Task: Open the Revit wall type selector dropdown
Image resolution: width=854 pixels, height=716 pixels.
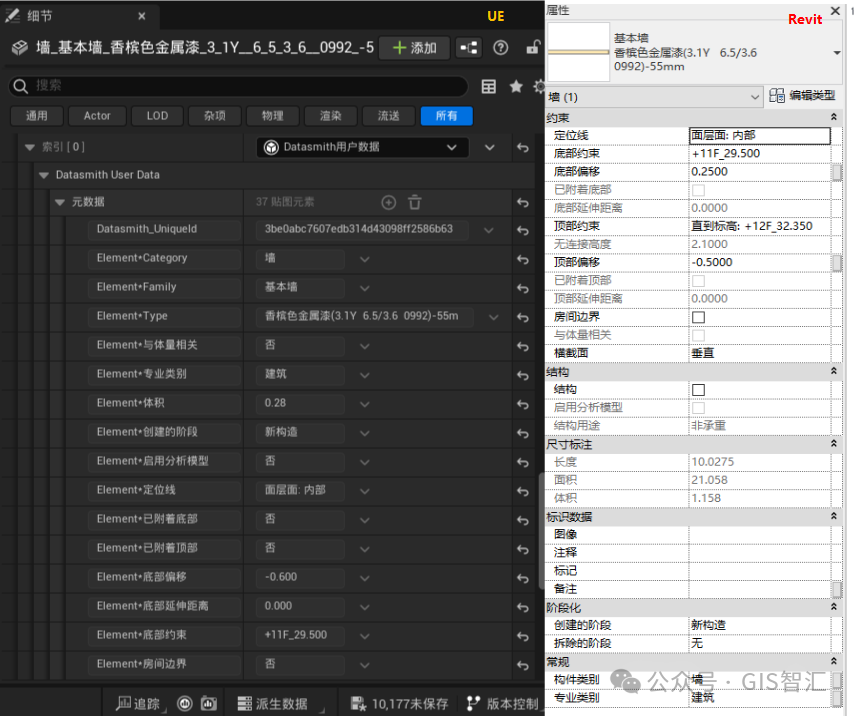Action: click(x=836, y=53)
